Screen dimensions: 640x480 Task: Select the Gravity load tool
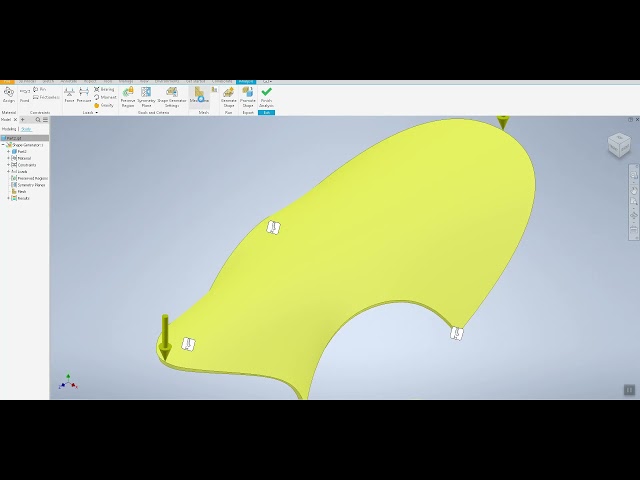coord(104,105)
